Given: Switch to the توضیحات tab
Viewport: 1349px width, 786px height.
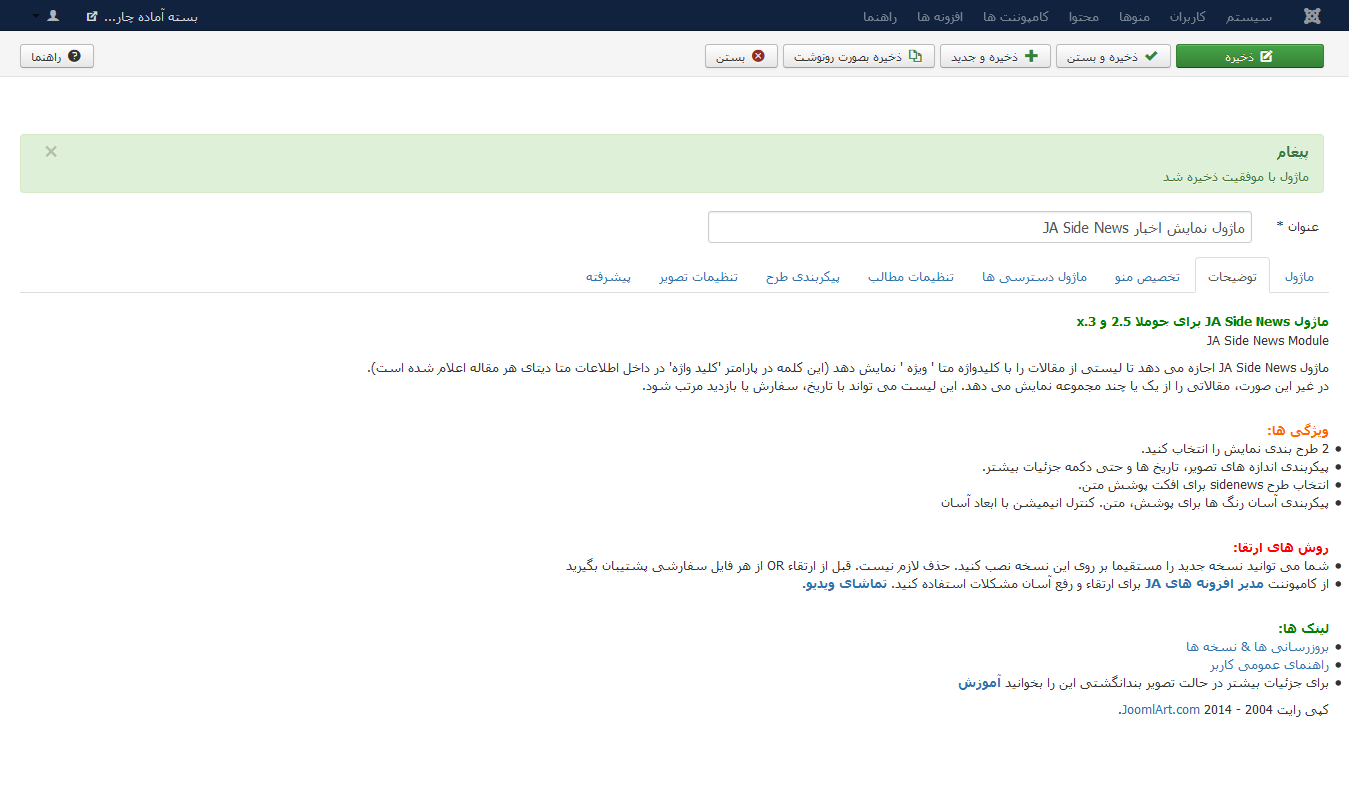Looking at the screenshot, I should 1232,276.
